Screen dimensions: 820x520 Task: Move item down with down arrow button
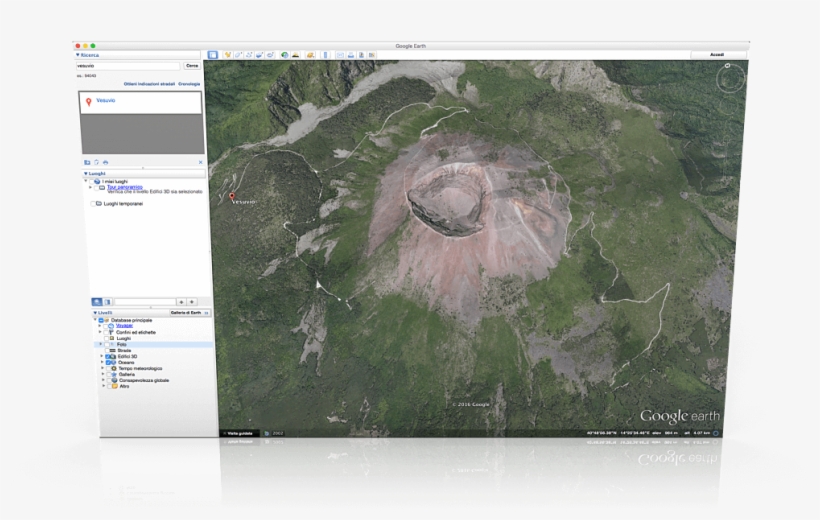192,302
